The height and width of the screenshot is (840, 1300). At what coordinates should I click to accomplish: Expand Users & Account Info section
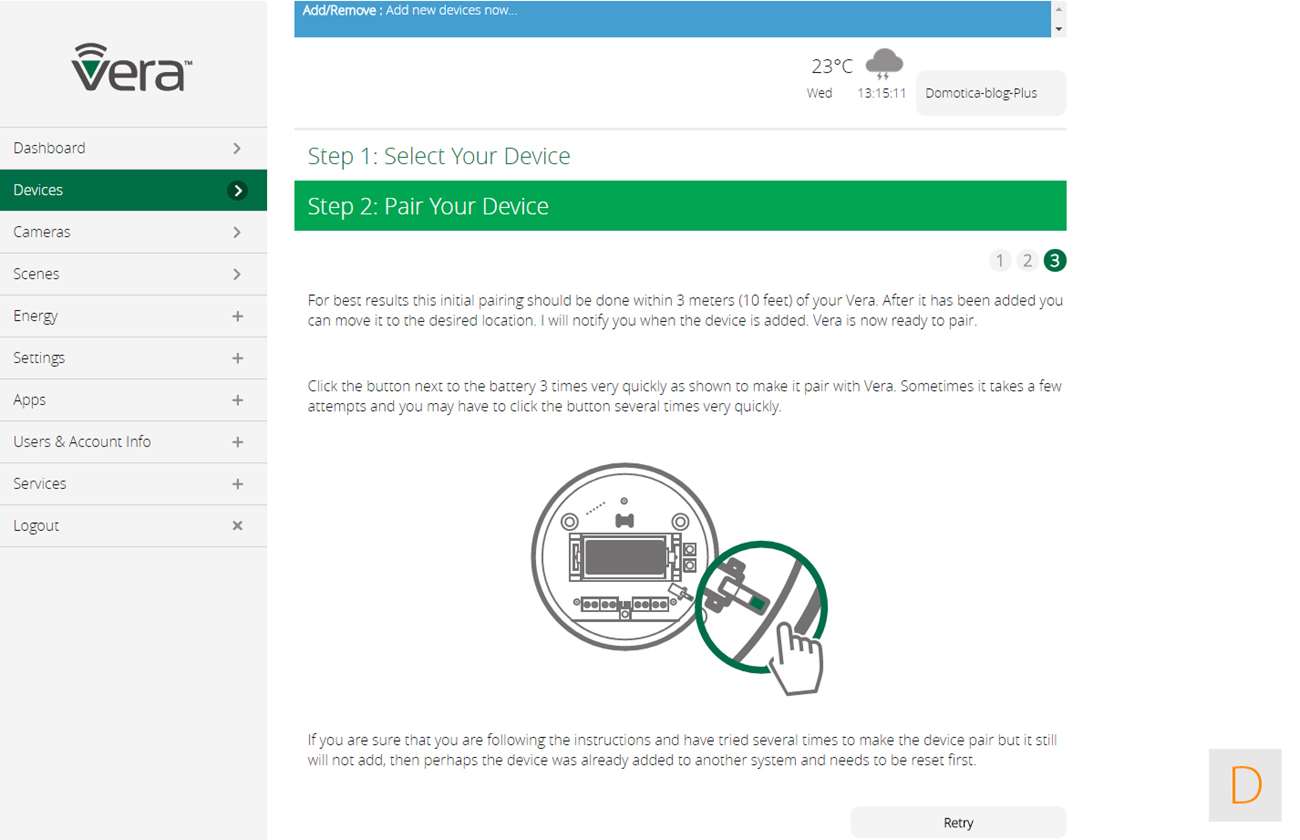click(x=237, y=442)
